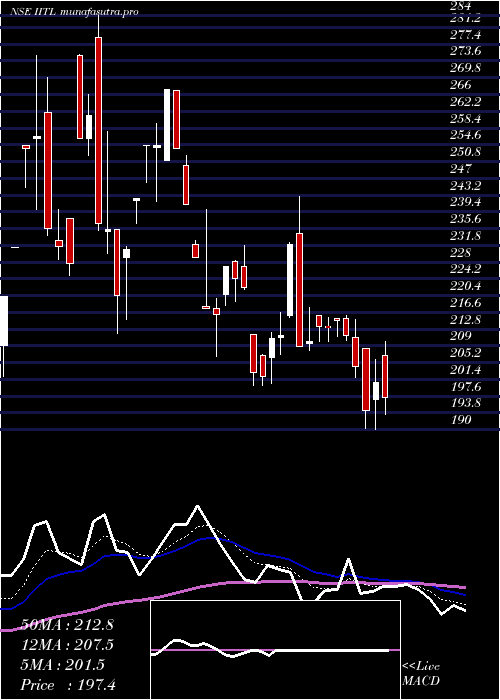Click the 'NSE HTL munafasutra.pro' chart title
Viewport: 500px width, 700px height.
[74, 12]
